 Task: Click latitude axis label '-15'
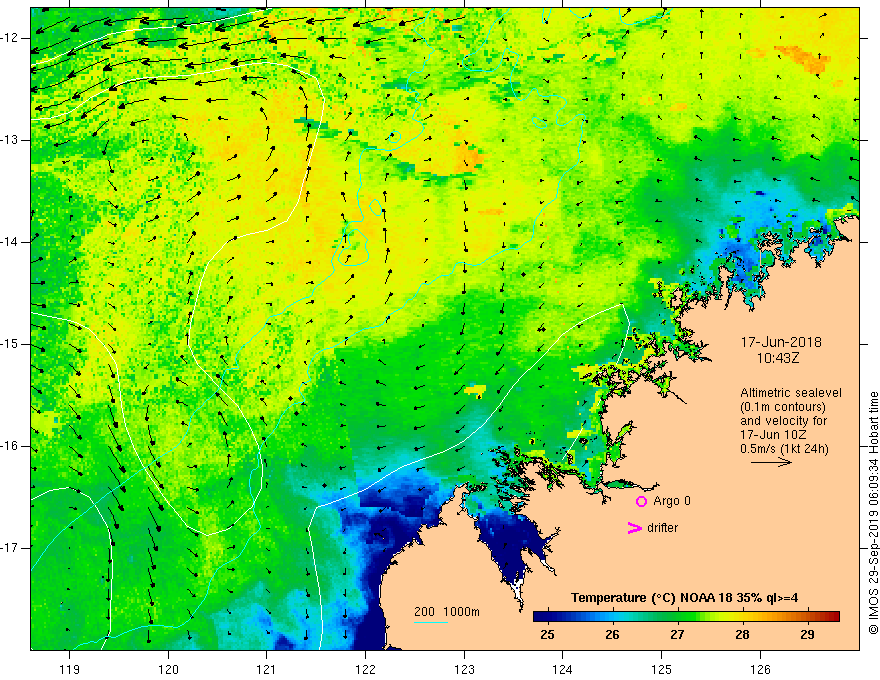pyautogui.click(x=10, y=344)
